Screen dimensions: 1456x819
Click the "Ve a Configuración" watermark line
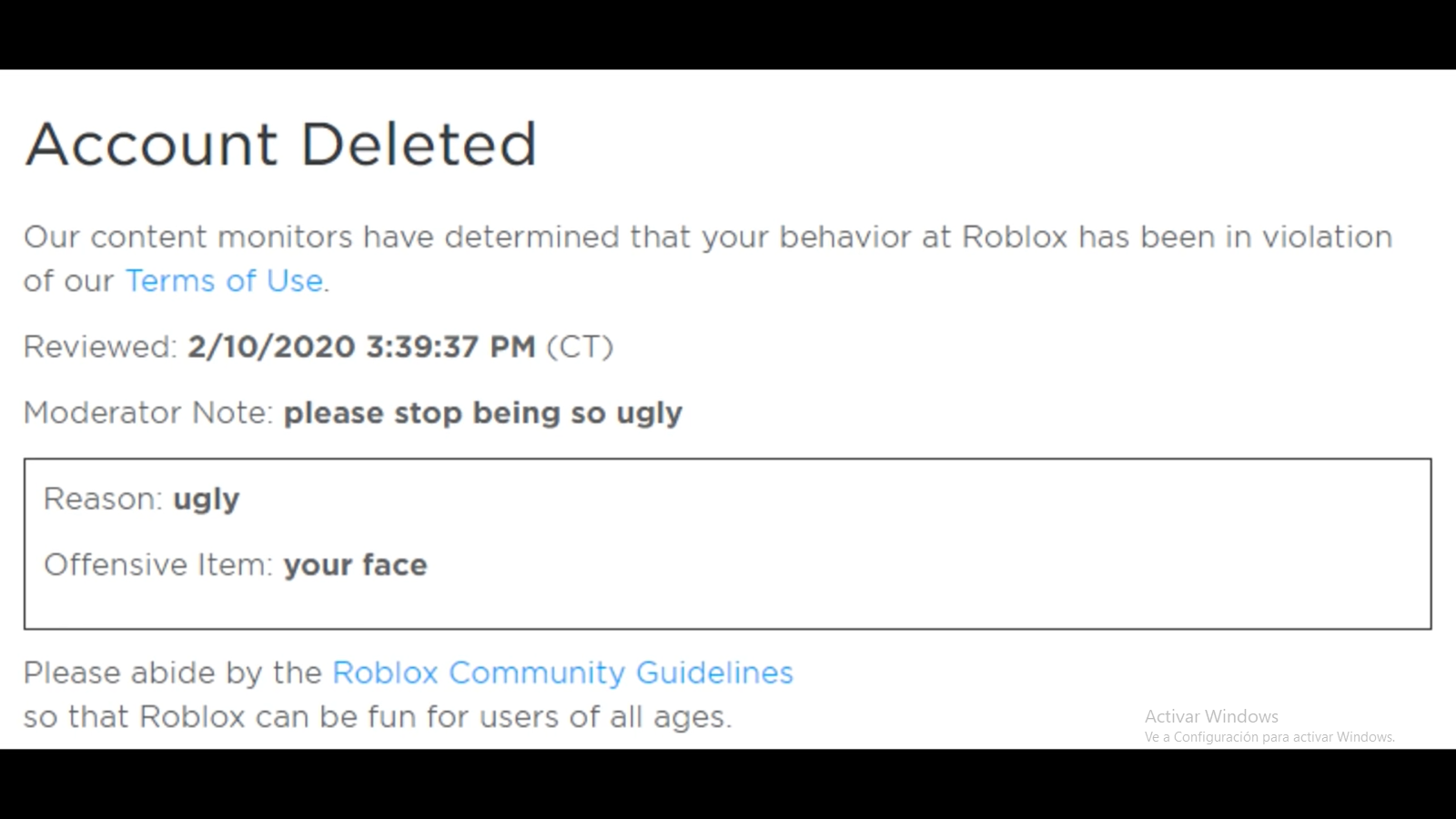coord(1269,737)
